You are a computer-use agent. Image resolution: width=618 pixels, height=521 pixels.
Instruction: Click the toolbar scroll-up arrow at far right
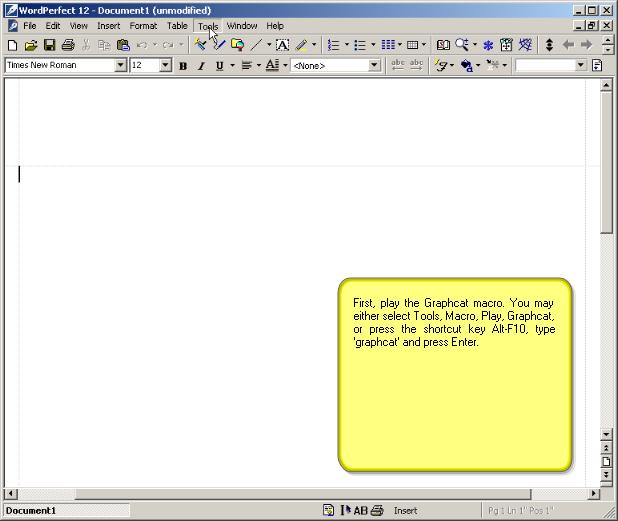tap(608, 40)
